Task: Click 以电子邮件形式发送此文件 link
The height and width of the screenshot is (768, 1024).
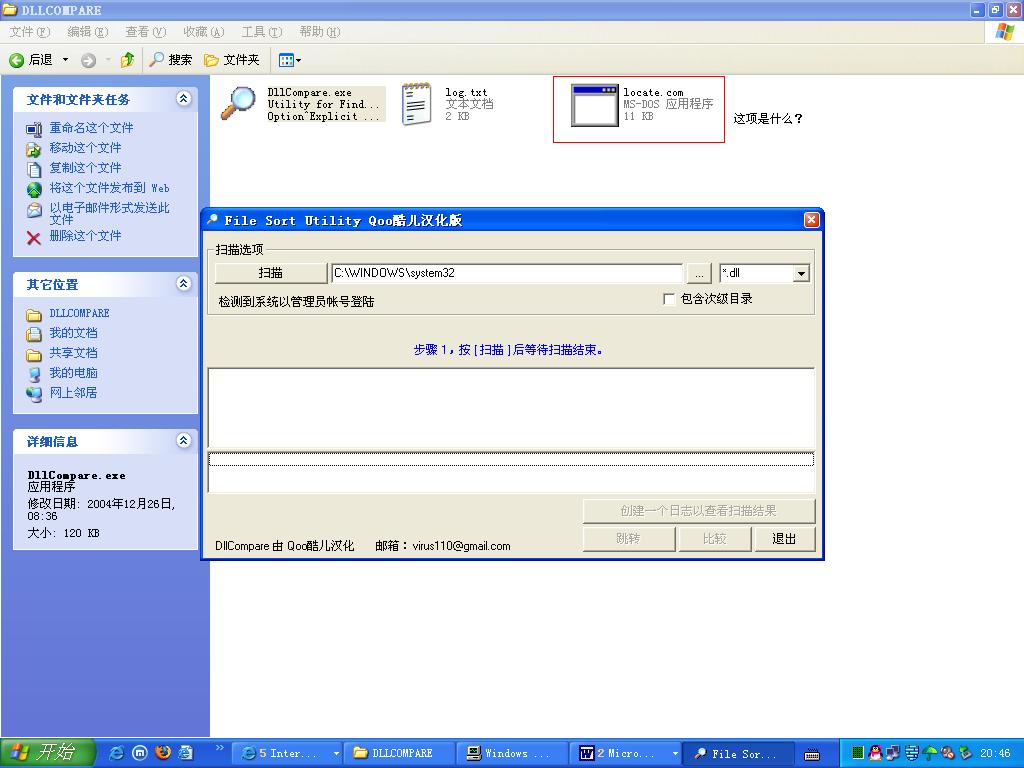Action: 110,214
